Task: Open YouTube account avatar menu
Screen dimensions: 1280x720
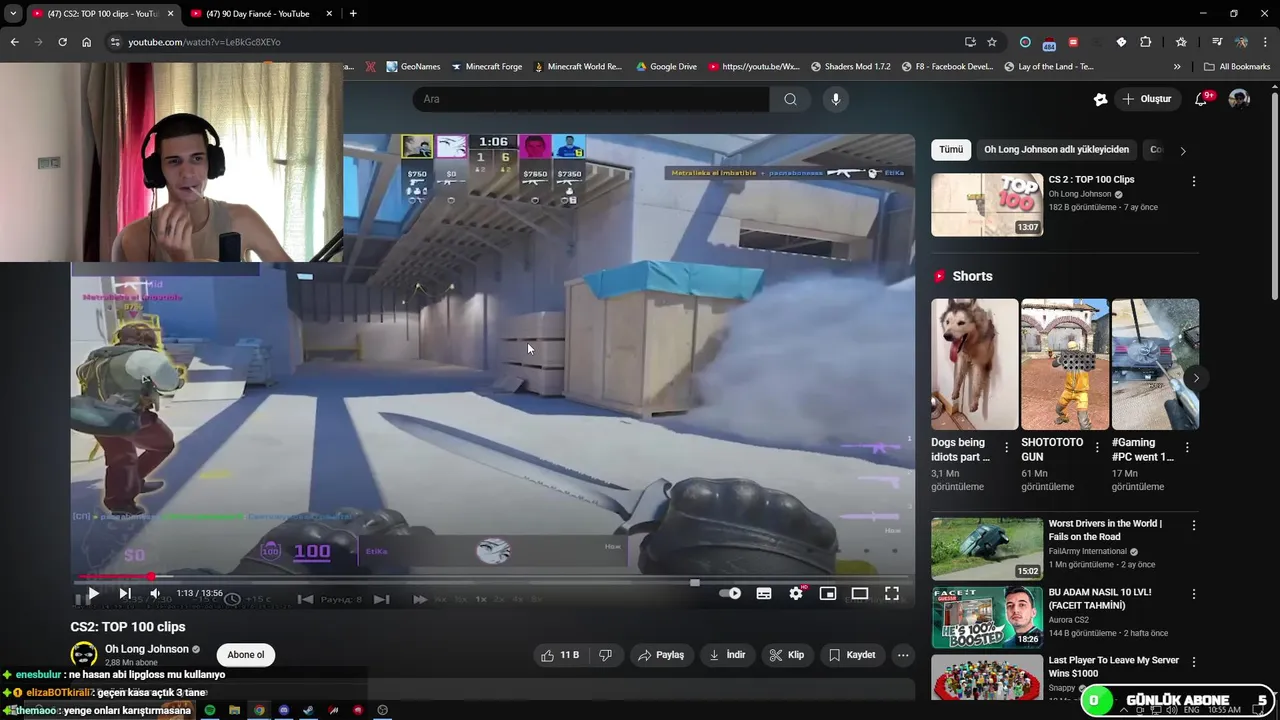Action: click(1239, 99)
